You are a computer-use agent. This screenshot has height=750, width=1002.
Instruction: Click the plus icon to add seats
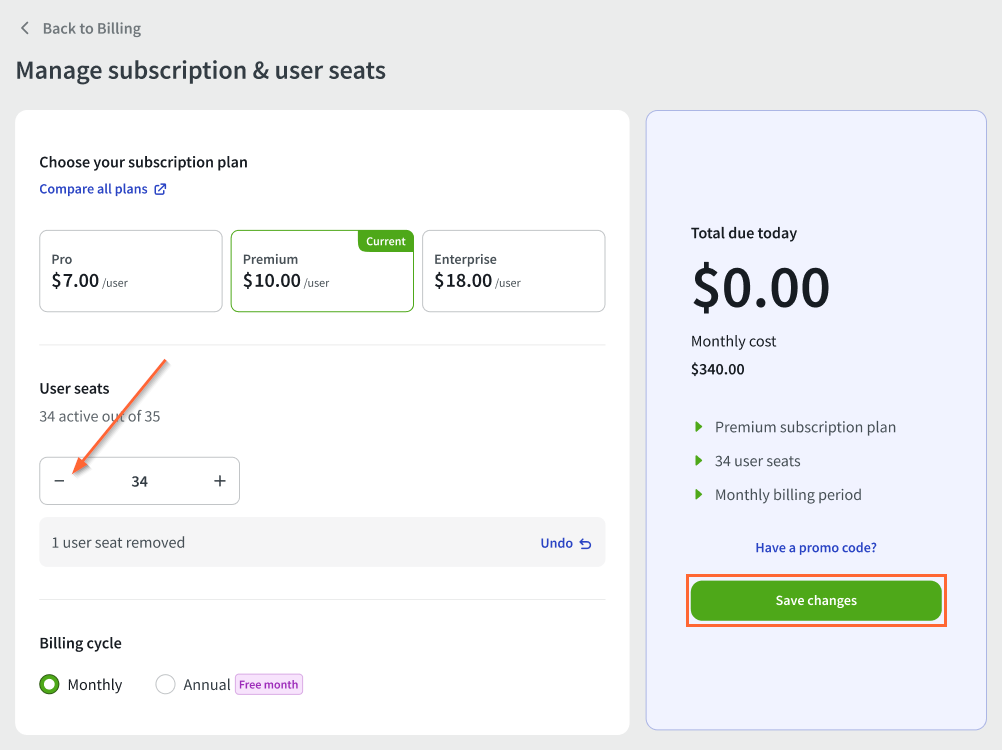tap(220, 481)
